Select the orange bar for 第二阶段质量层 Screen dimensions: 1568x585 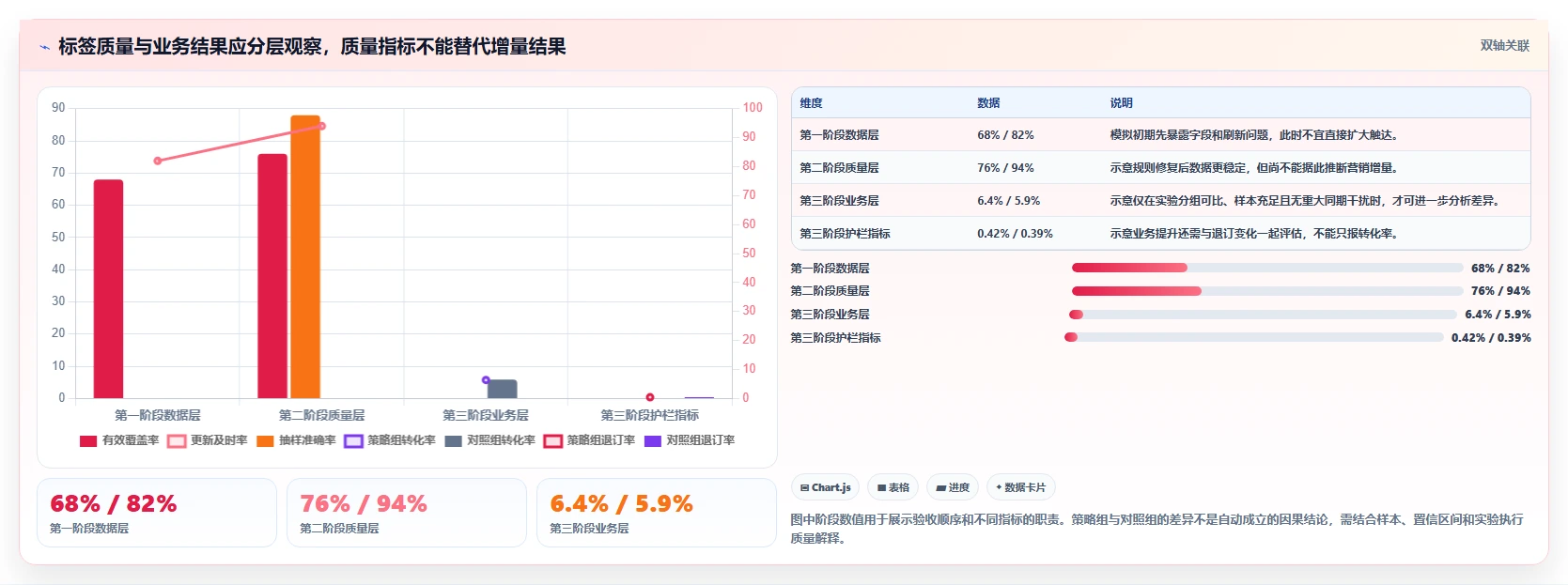[x=305, y=257]
